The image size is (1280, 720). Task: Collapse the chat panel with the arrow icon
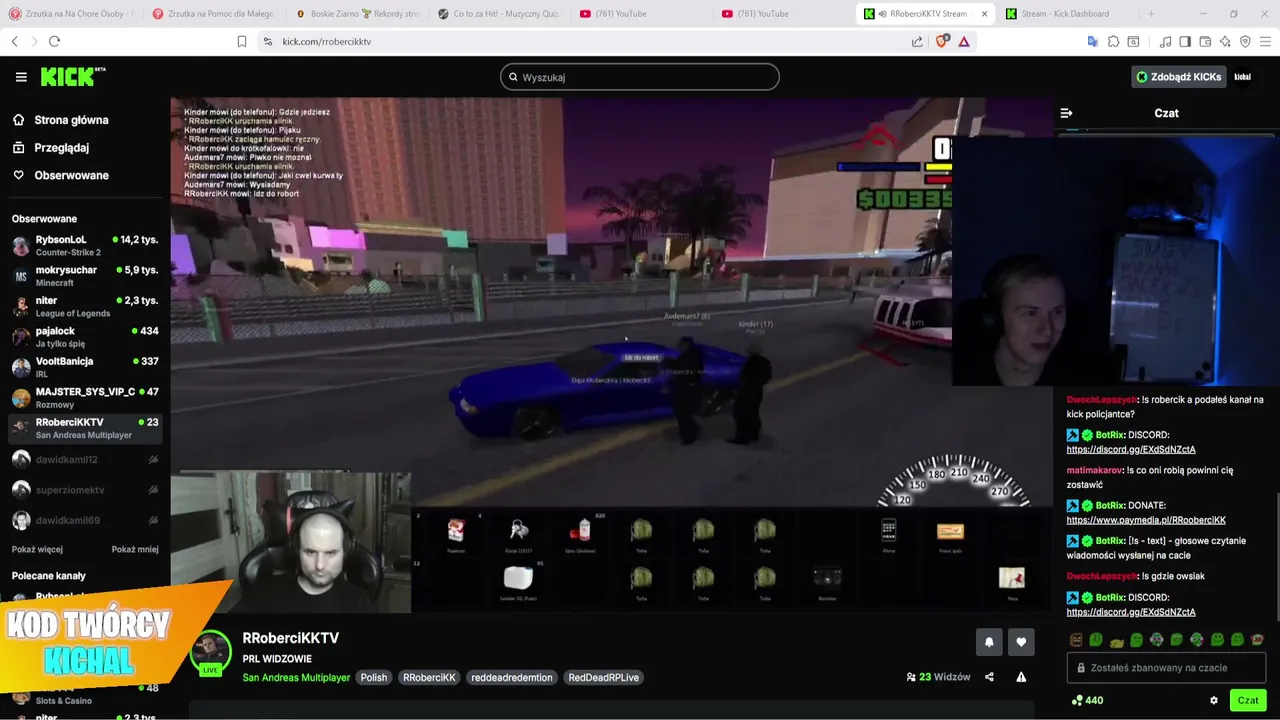tap(1066, 113)
